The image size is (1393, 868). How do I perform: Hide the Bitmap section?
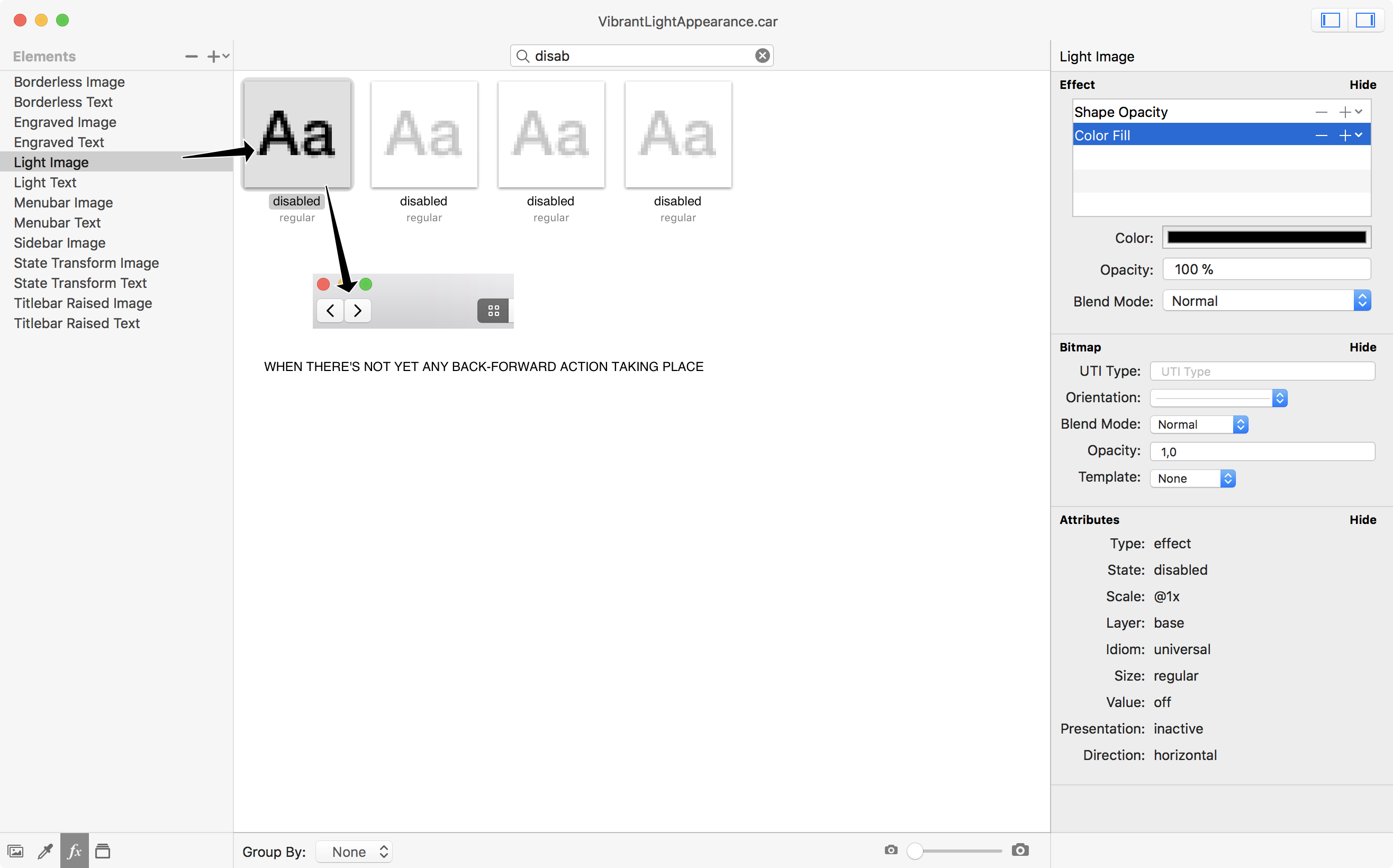coord(1363,347)
